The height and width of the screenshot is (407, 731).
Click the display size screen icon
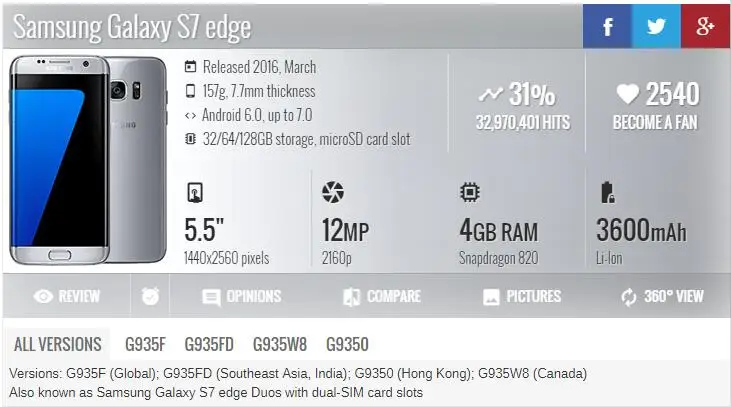click(x=195, y=193)
